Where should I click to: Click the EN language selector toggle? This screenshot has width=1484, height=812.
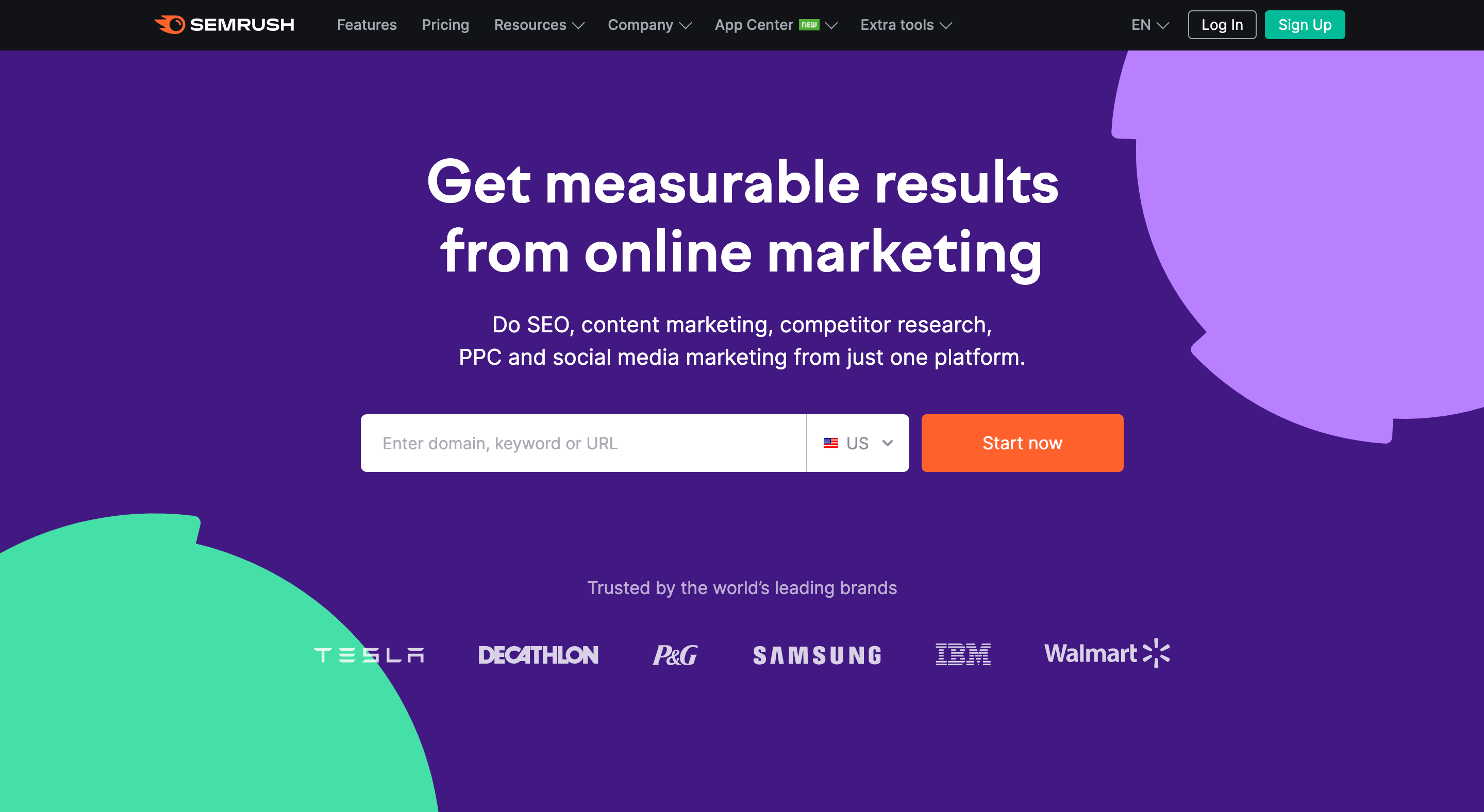[x=1148, y=25]
